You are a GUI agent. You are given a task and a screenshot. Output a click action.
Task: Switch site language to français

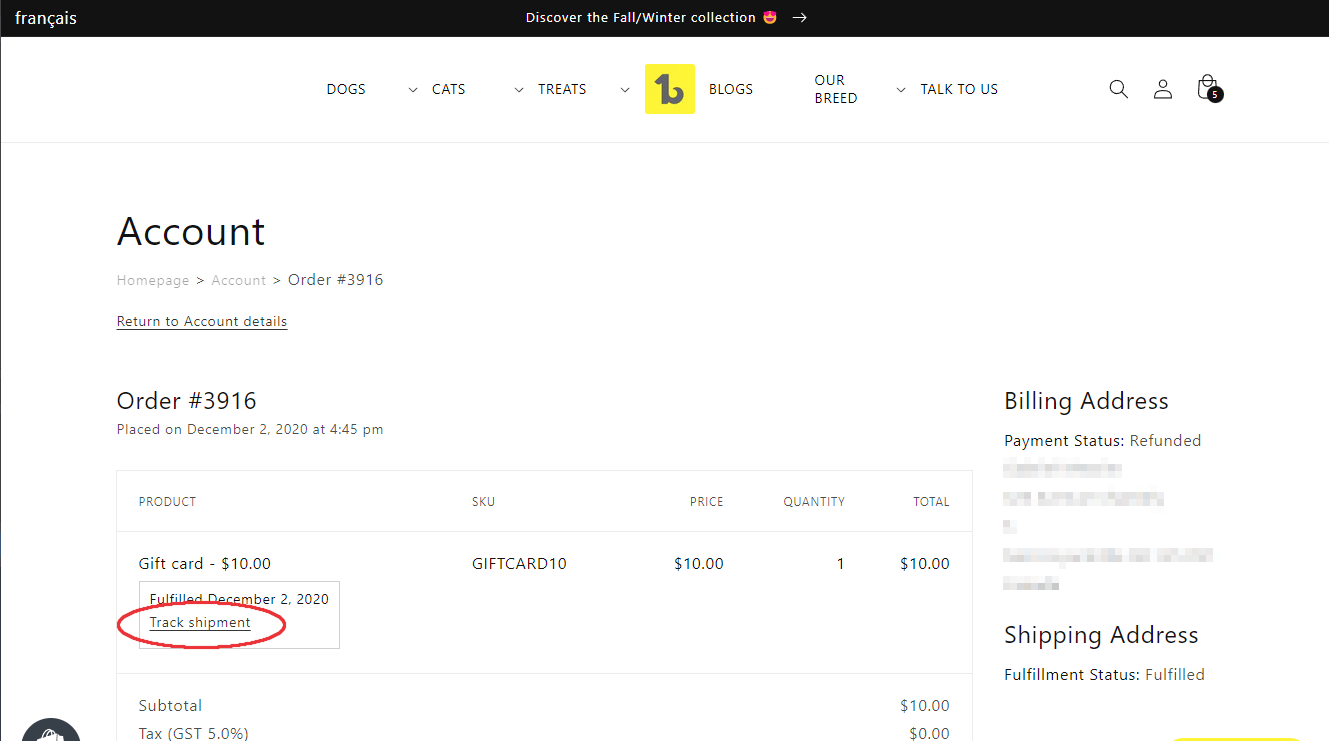pyautogui.click(x=46, y=18)
